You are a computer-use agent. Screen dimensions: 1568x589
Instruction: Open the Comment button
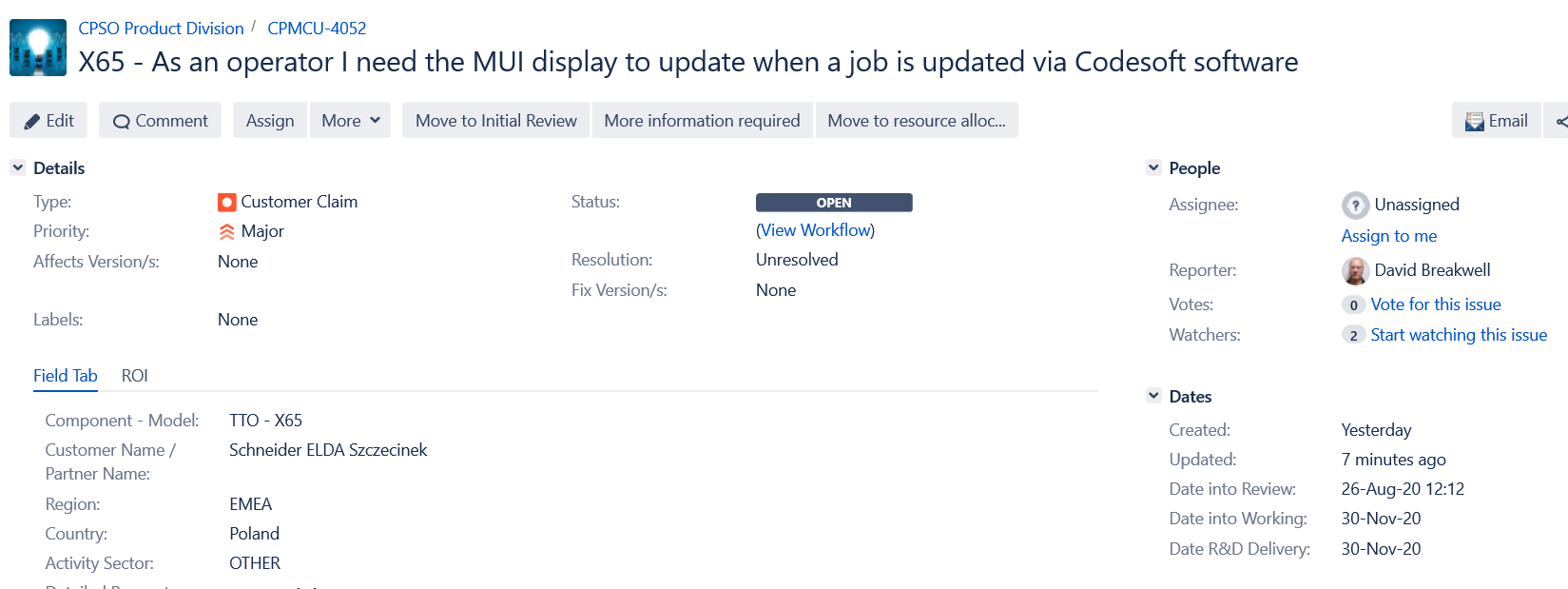pyautogui.click(x=160, y=121)
